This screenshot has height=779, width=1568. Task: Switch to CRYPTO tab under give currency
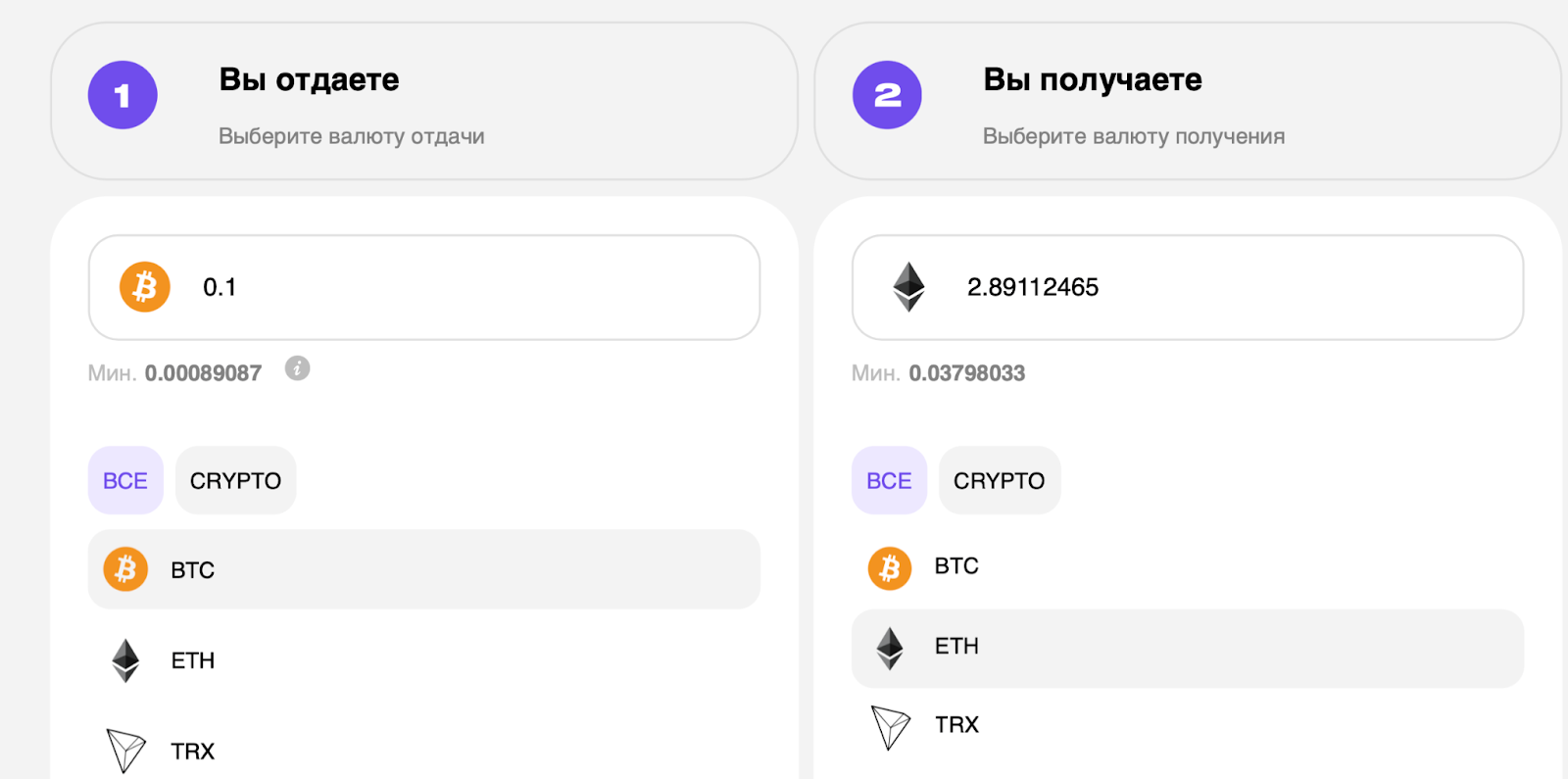click(x=235, y=480)
